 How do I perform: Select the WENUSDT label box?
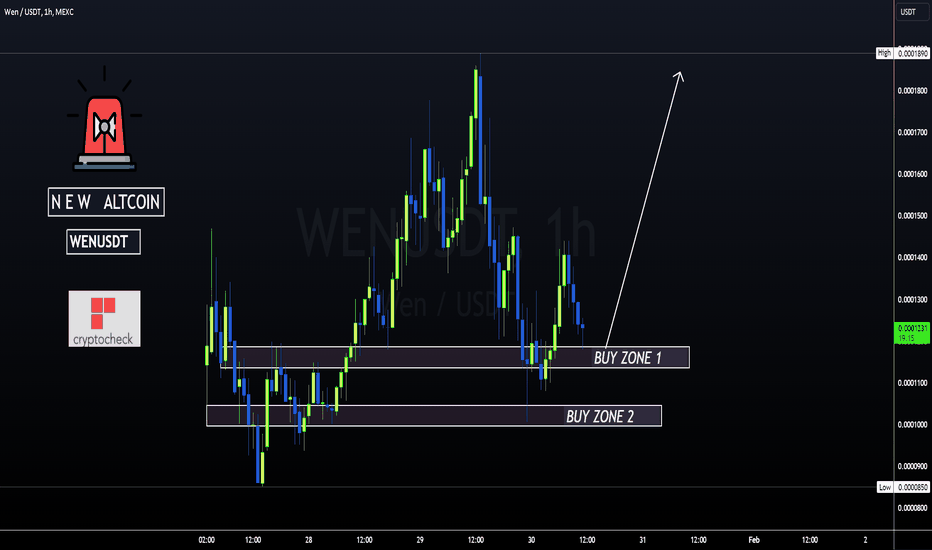click(x=103, y=242)
